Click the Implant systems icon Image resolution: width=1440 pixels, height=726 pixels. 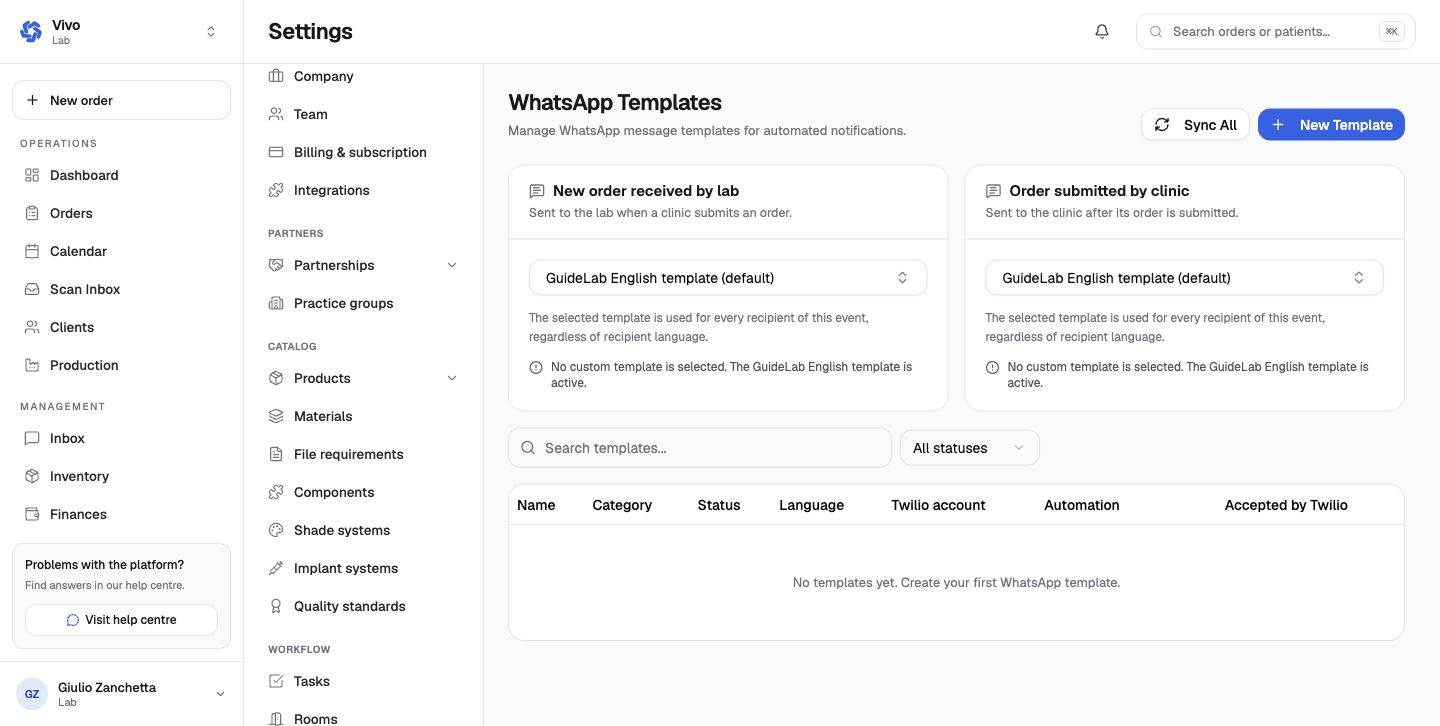tap(276, 568)
